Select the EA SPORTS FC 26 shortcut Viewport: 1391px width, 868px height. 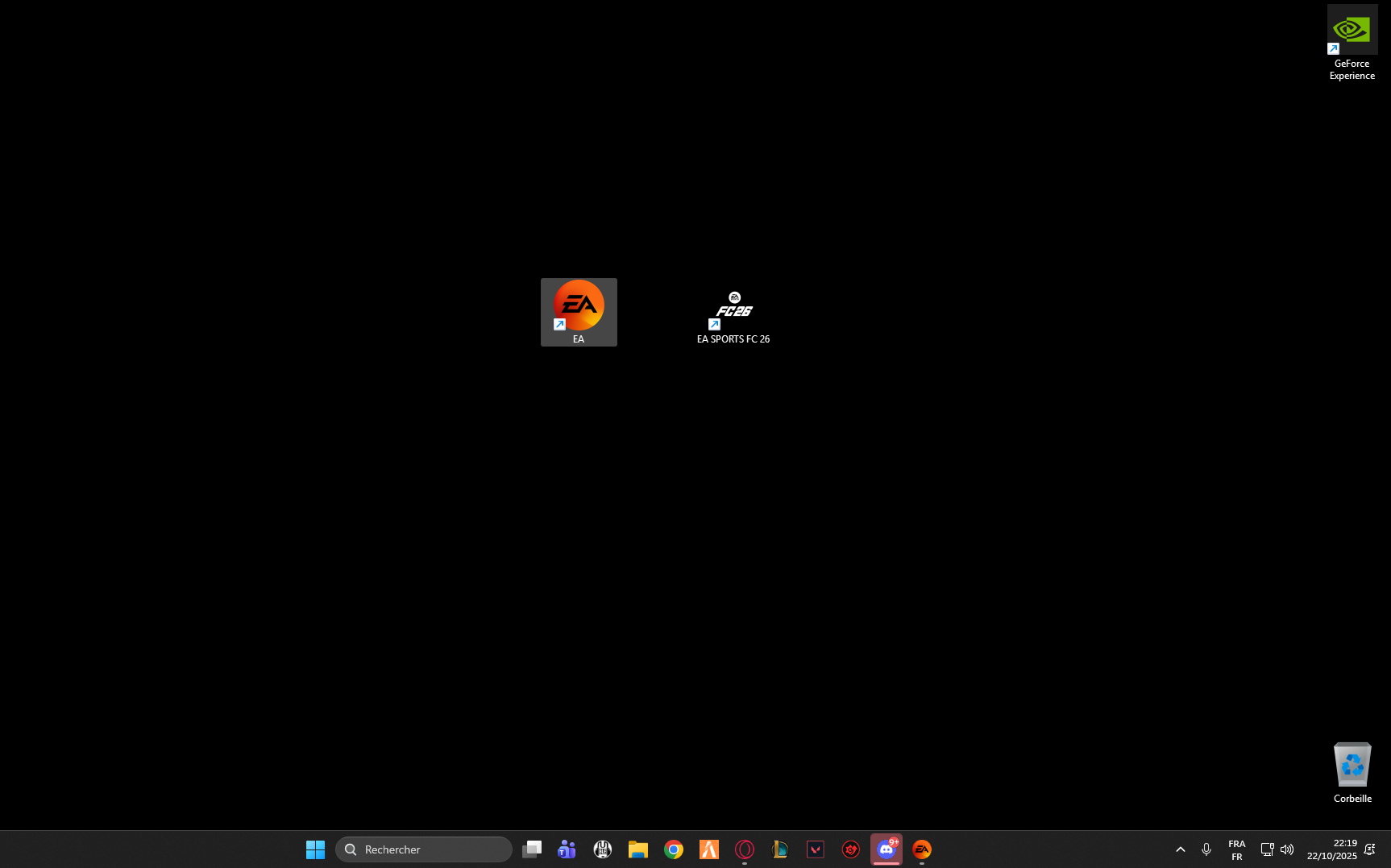click(x=733, y=313)
